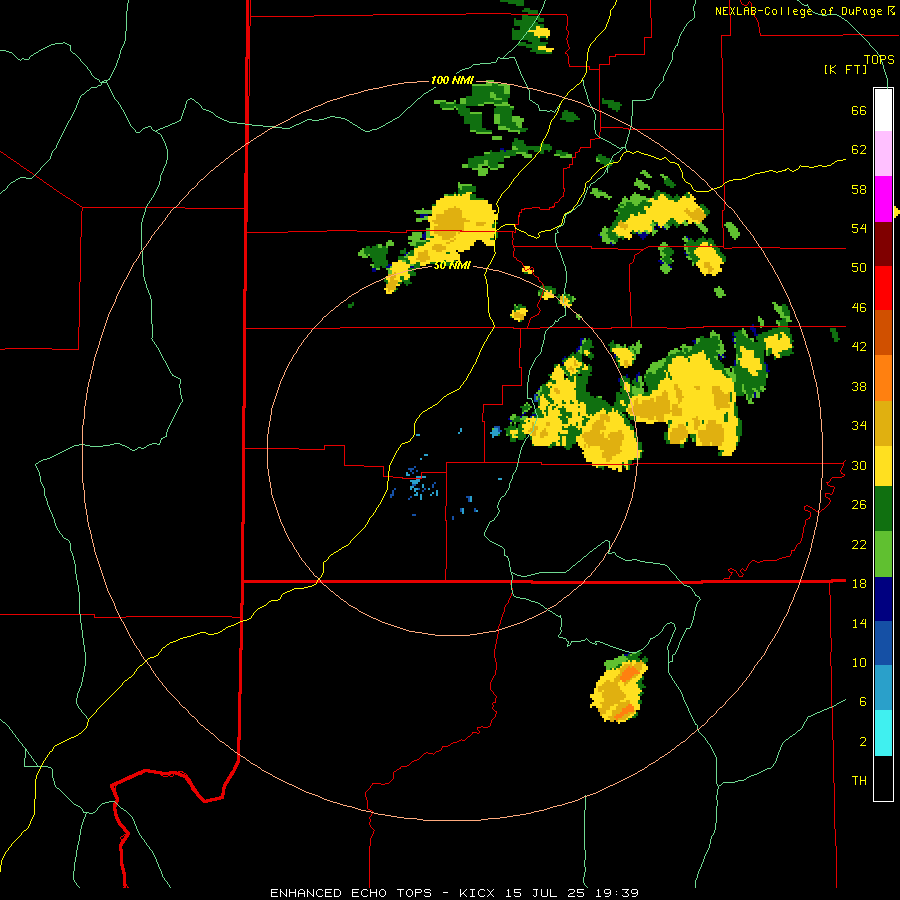Click the "TH" threshold label
Image resolution: width=900 pixels, height=900 pixels.
pos(859,780)
